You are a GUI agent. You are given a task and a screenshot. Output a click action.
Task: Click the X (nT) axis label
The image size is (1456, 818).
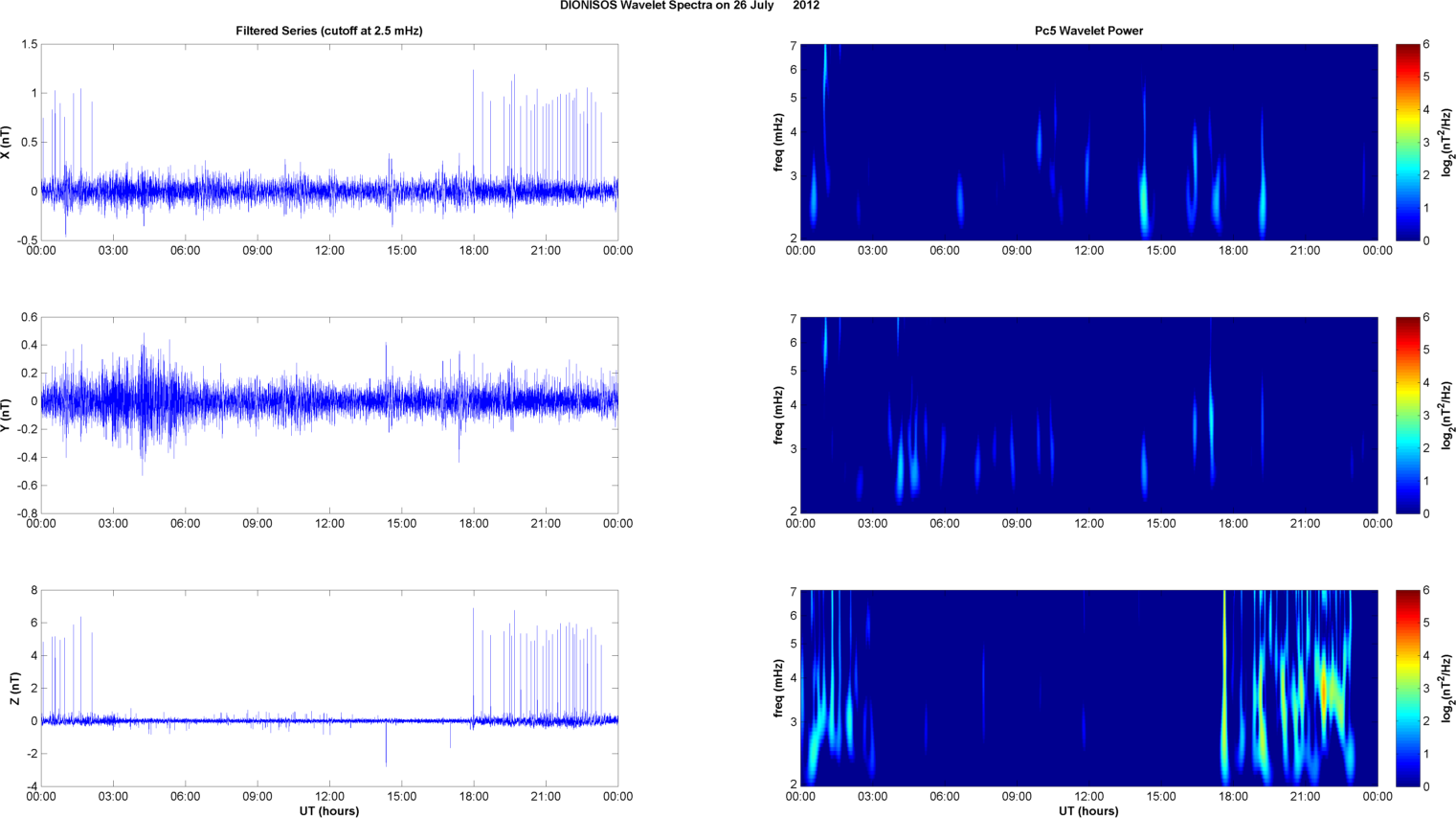click(x=6, y=142)
